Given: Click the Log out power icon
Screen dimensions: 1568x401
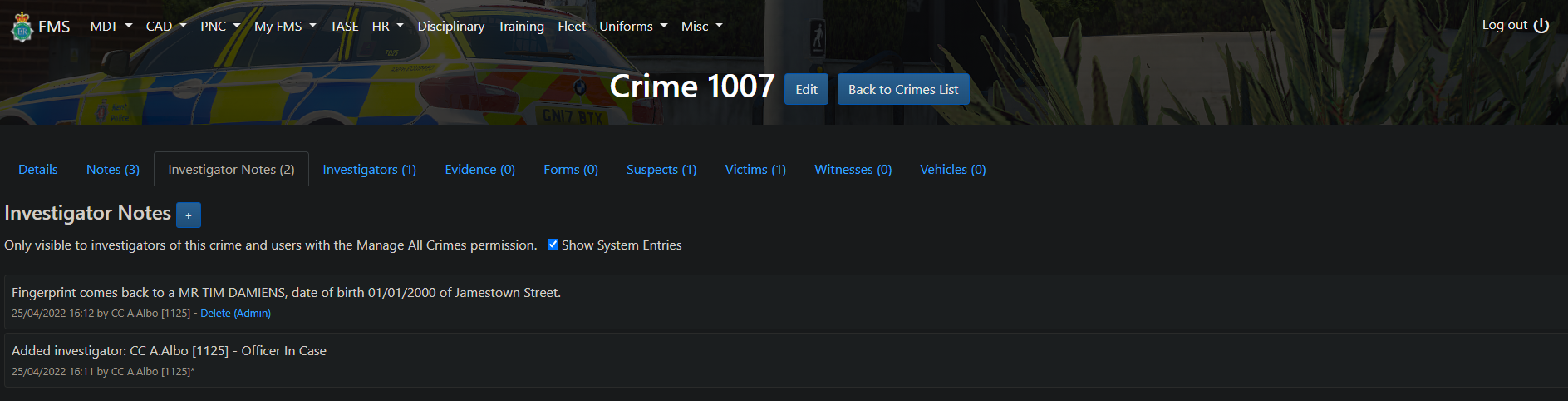Looking at the screenshot, I should [x=1541, y=26].
